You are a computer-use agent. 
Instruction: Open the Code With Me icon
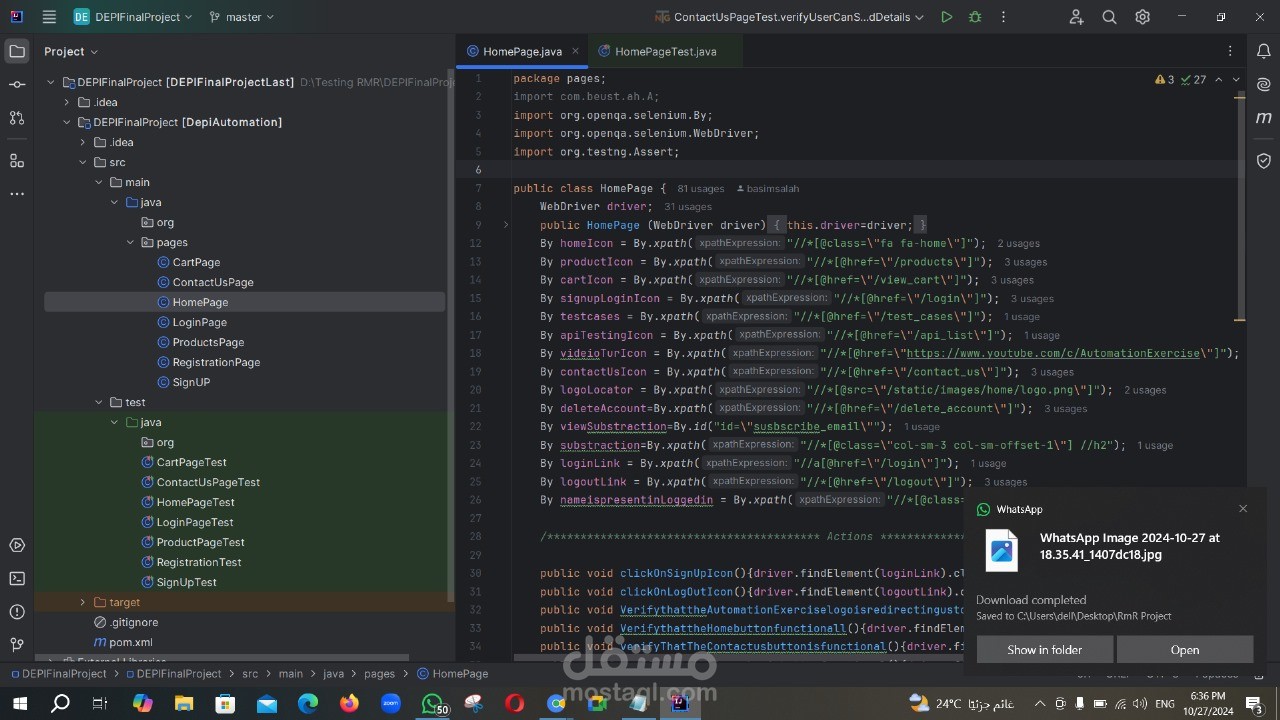(x=1076, y=17)
